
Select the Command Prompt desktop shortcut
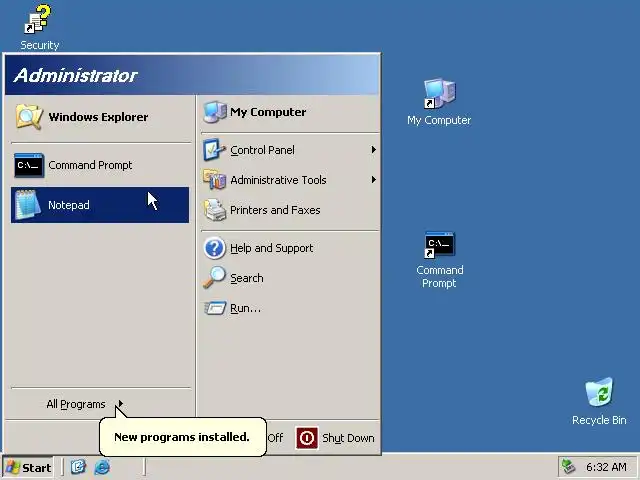pos(439,245)
